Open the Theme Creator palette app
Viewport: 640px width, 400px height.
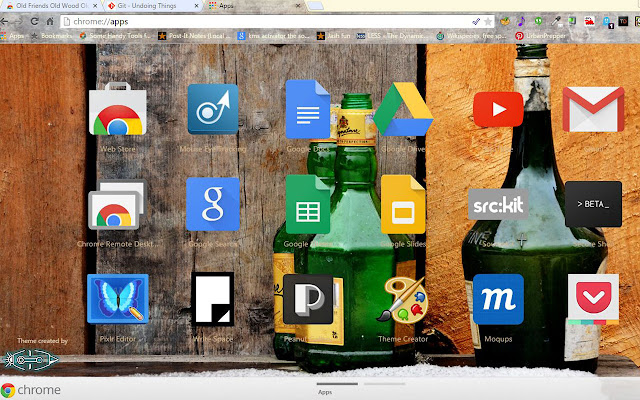click(x=403, y=300)
